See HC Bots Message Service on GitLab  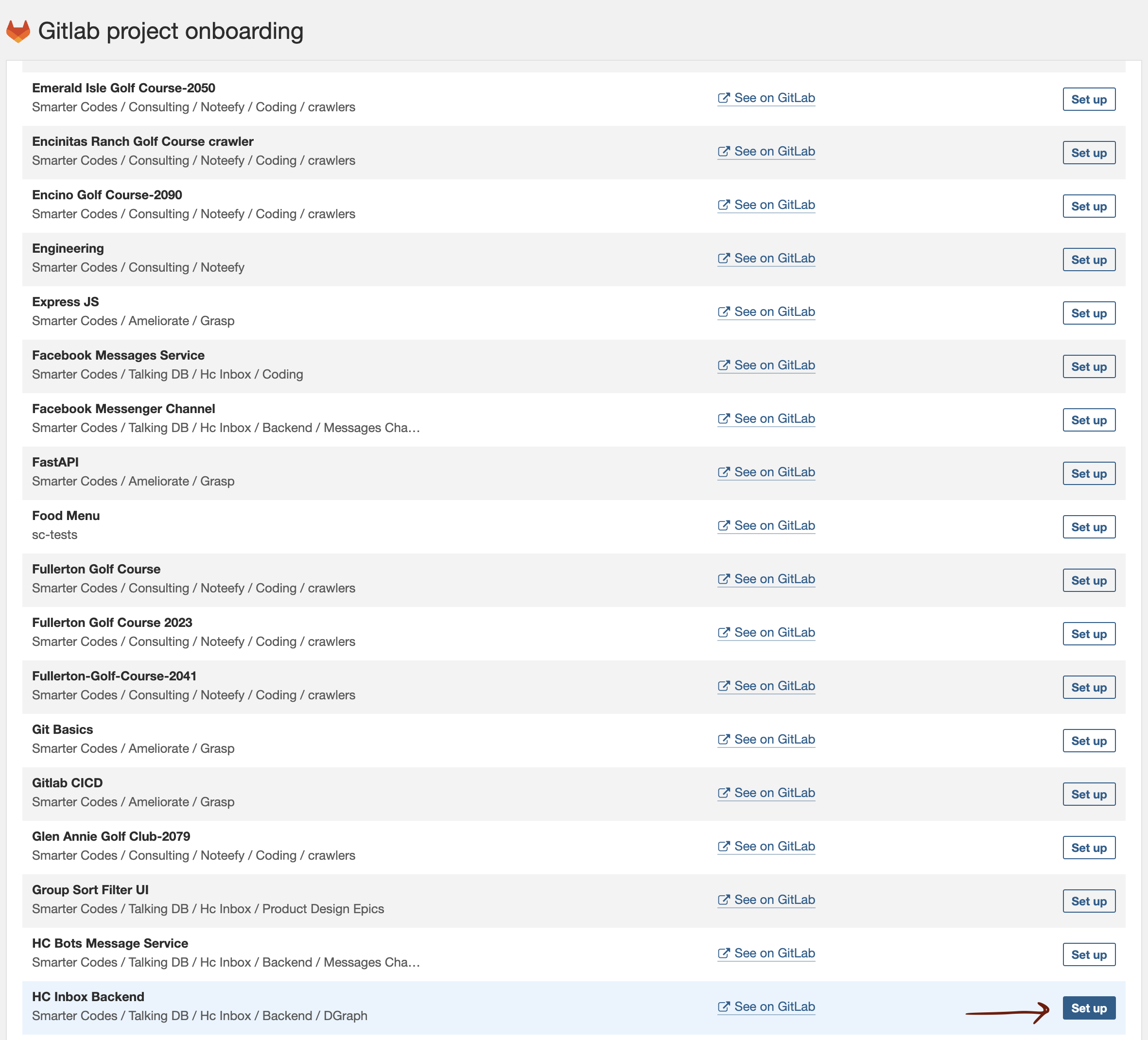(x=766, y=954)
